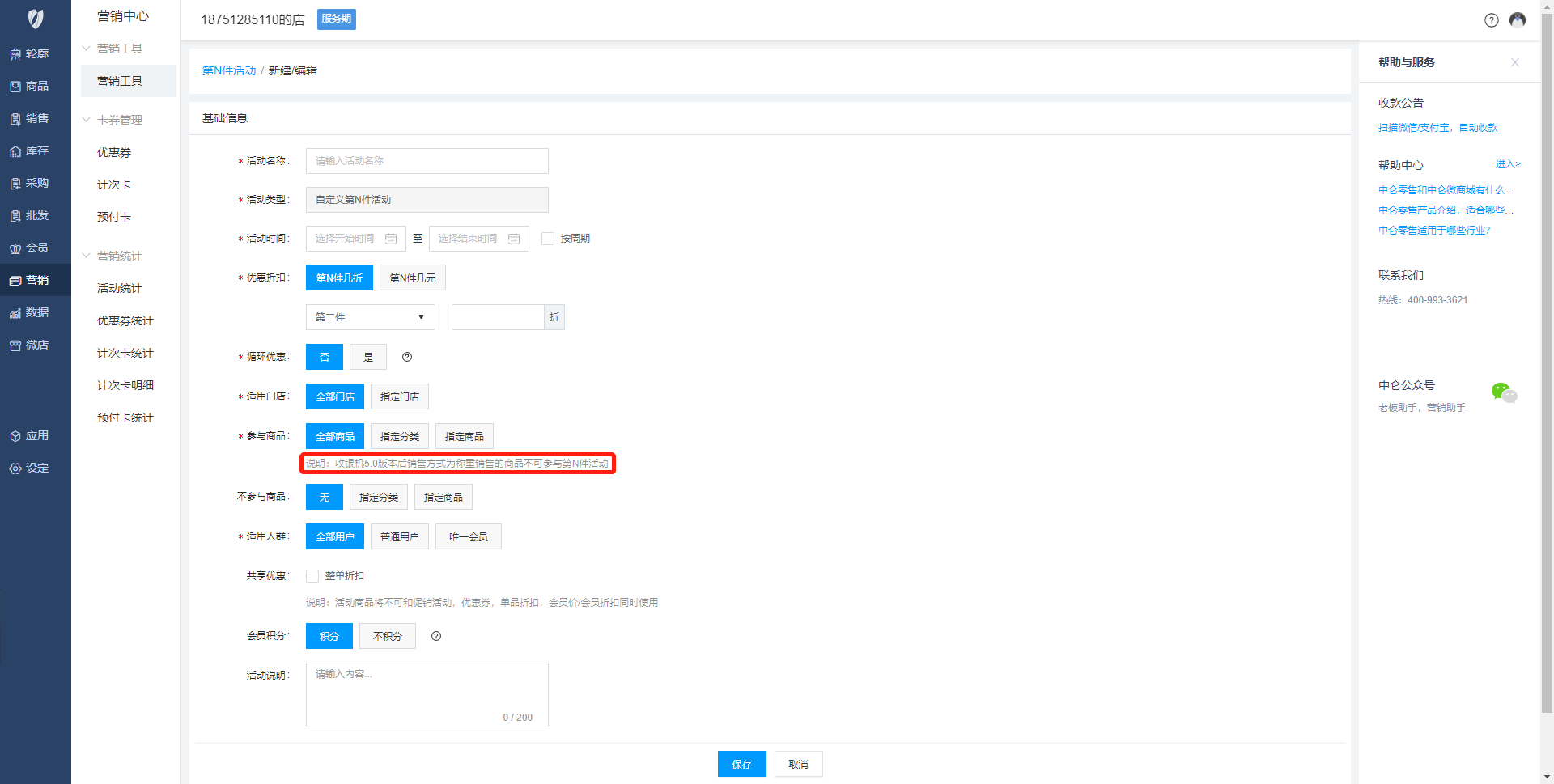Open the 数据 chart icon in sidebar
Viewport: 1554px width, 784px height.
point(15,313)
